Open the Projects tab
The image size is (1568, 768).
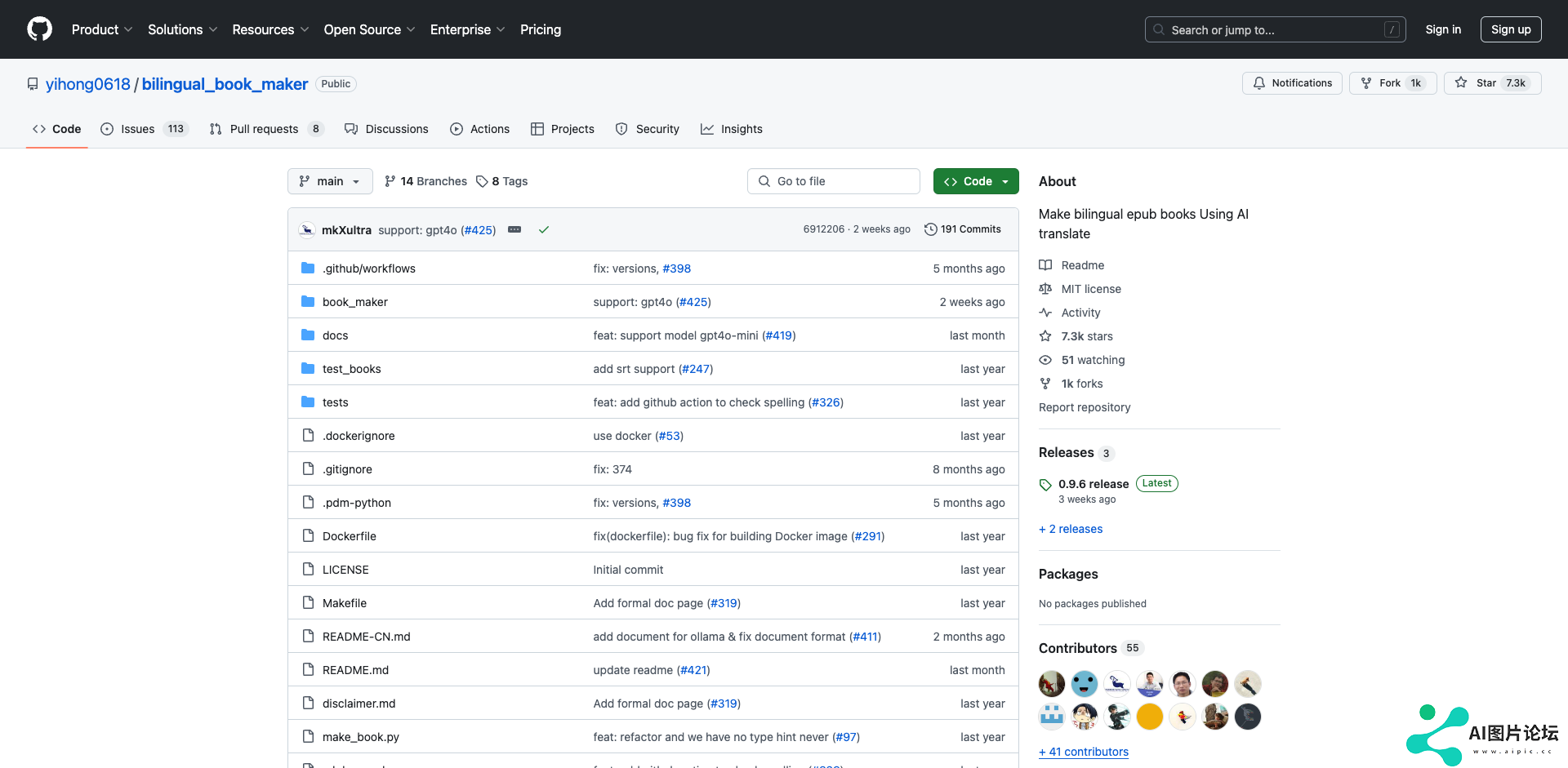click(563, 129)
